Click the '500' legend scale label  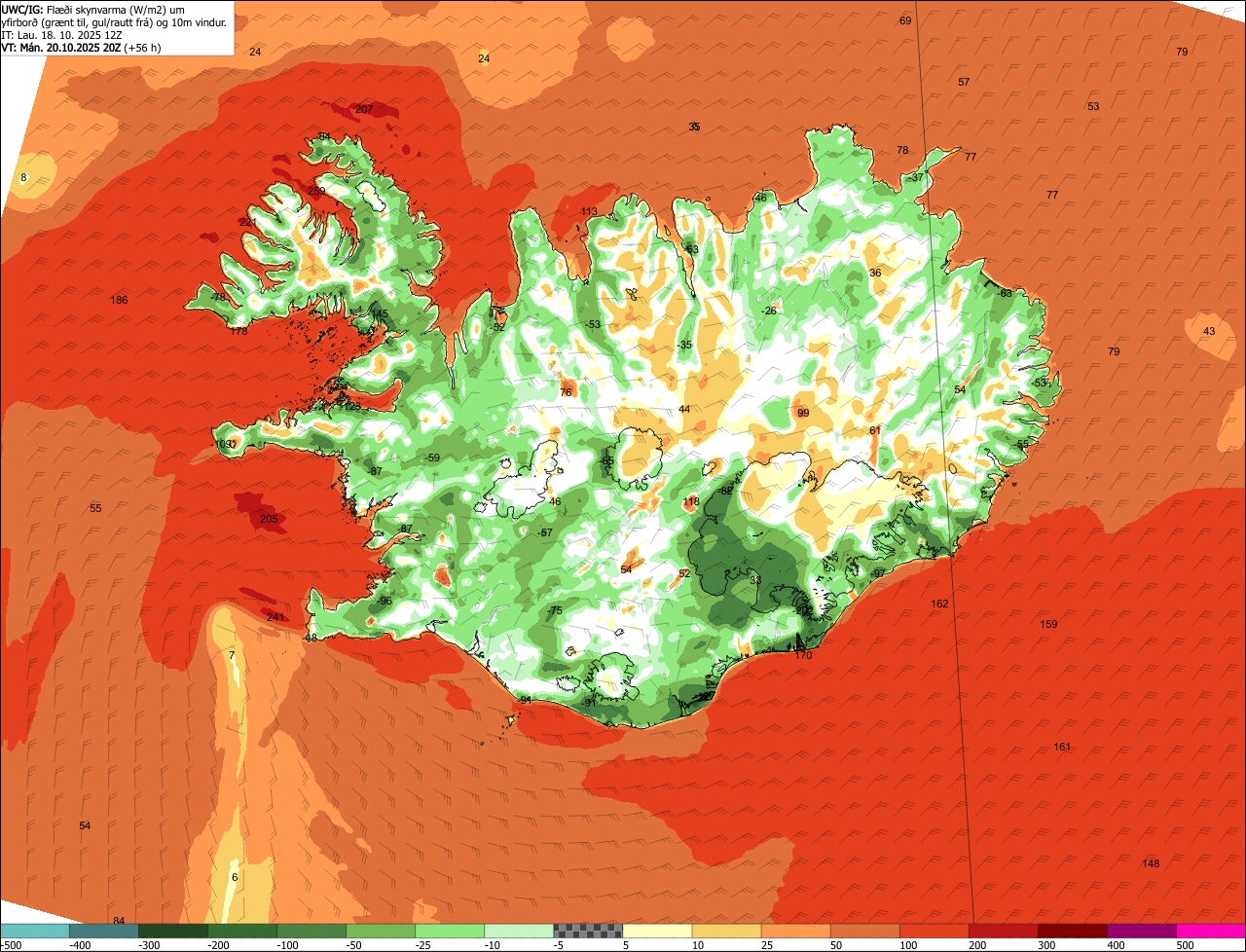click(x=1185, y=945)
